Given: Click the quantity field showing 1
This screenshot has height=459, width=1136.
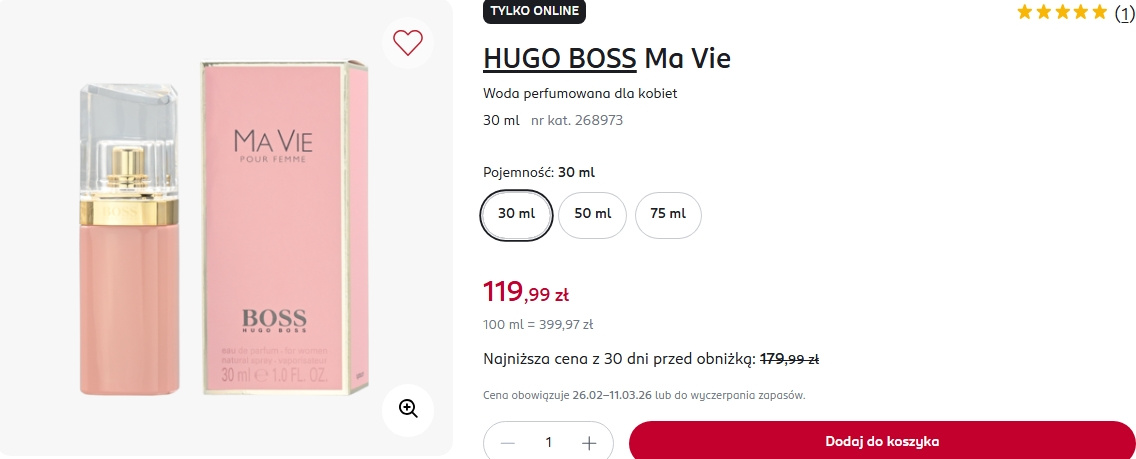Looking at the screenshot, I should [548, 443].
